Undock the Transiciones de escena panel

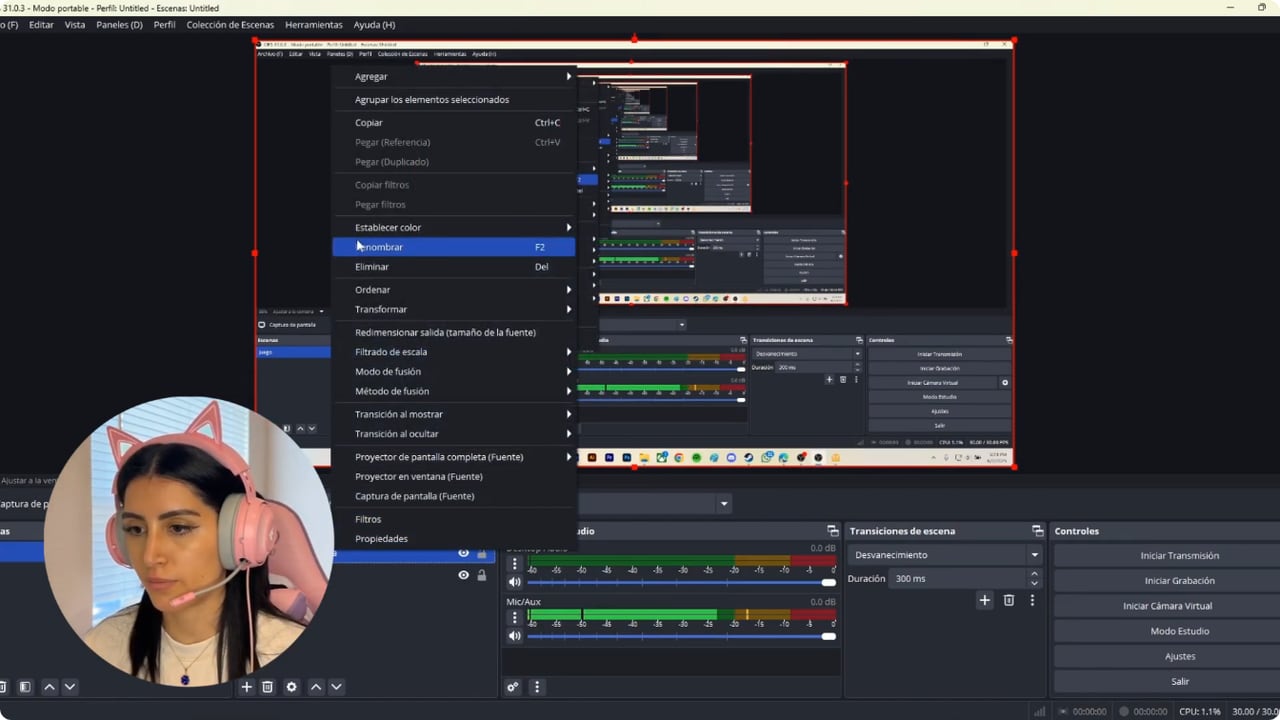[1037, 531]
